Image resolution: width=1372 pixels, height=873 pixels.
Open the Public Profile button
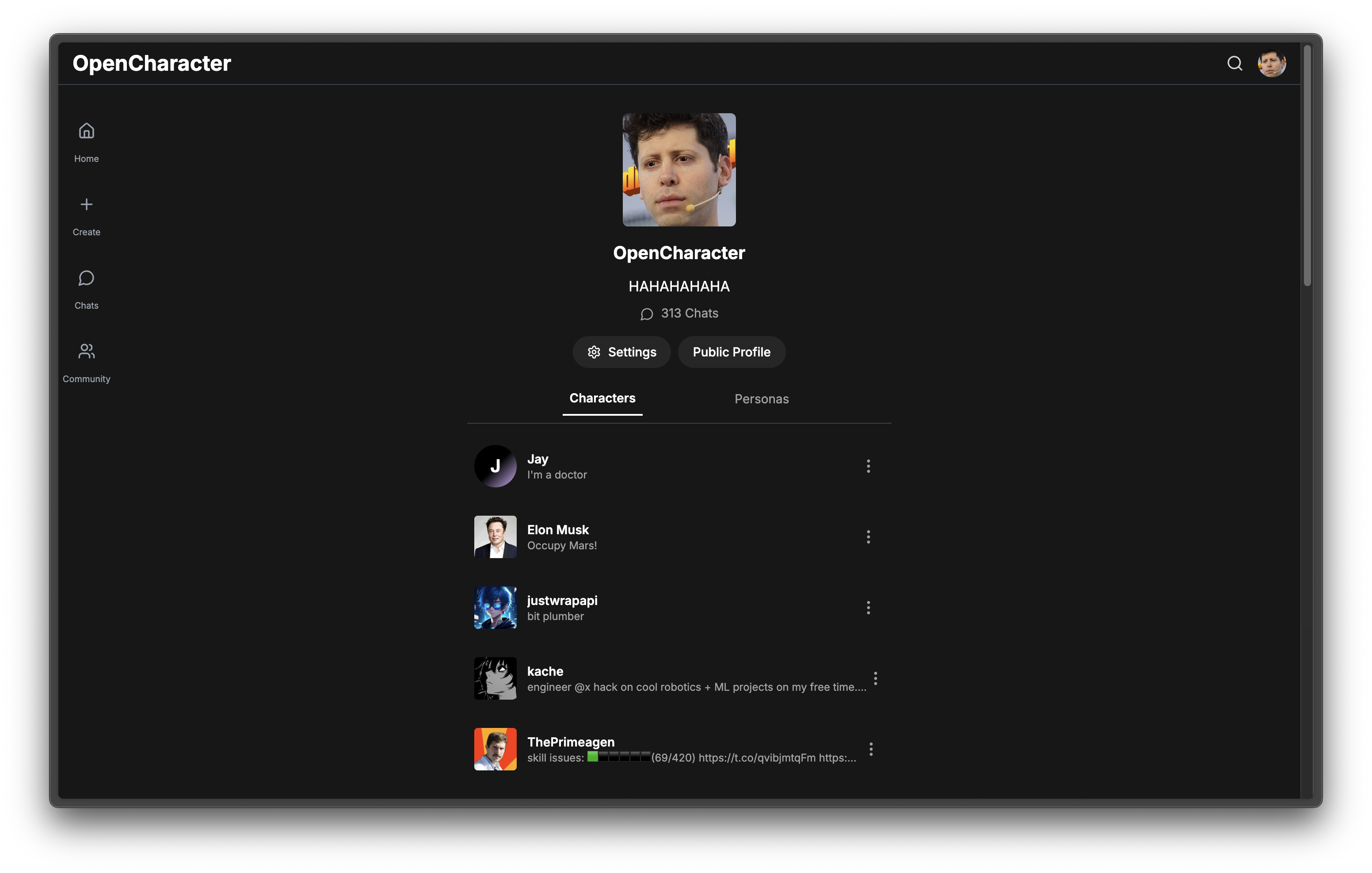point(731,352)
